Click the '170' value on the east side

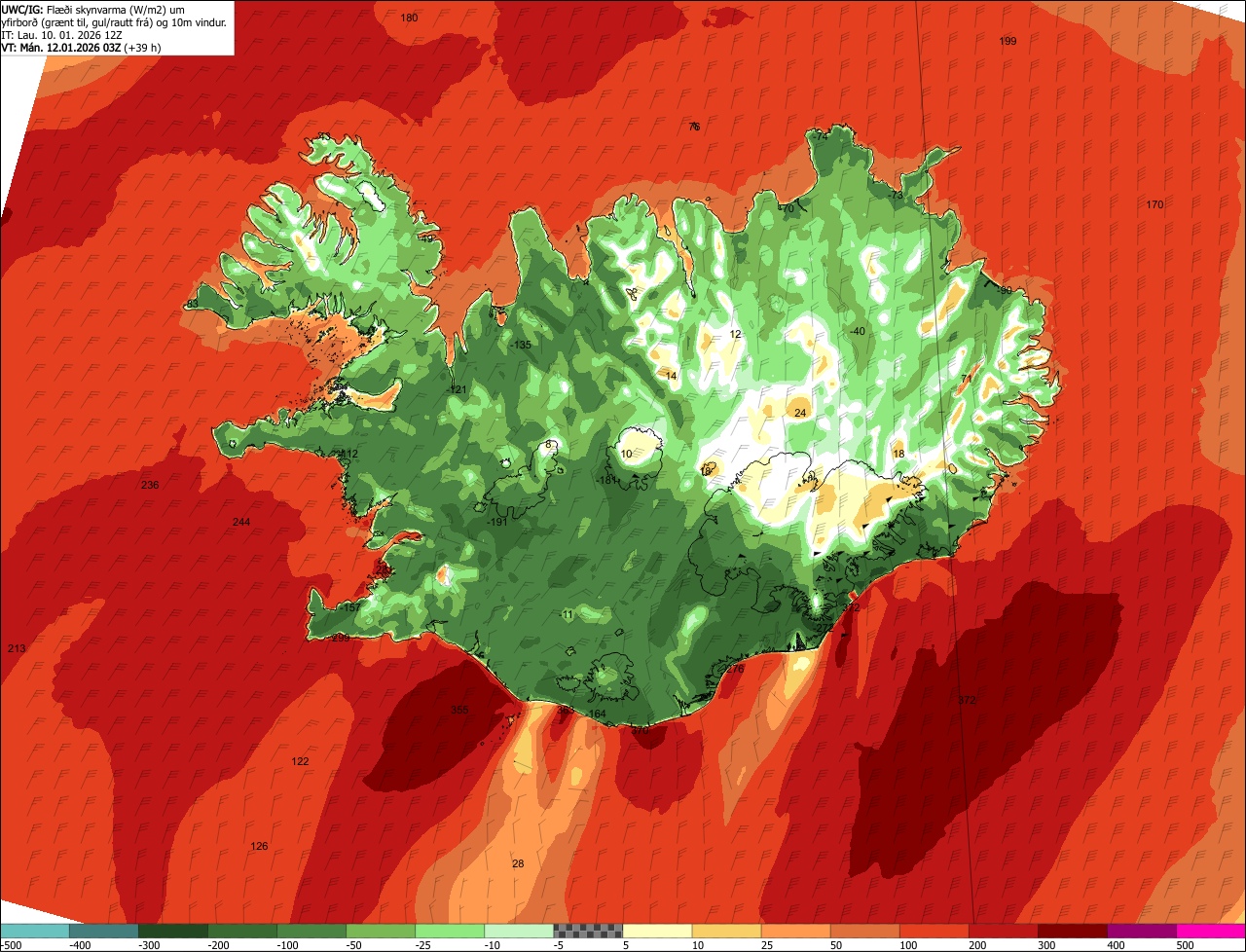[1154, 204]
